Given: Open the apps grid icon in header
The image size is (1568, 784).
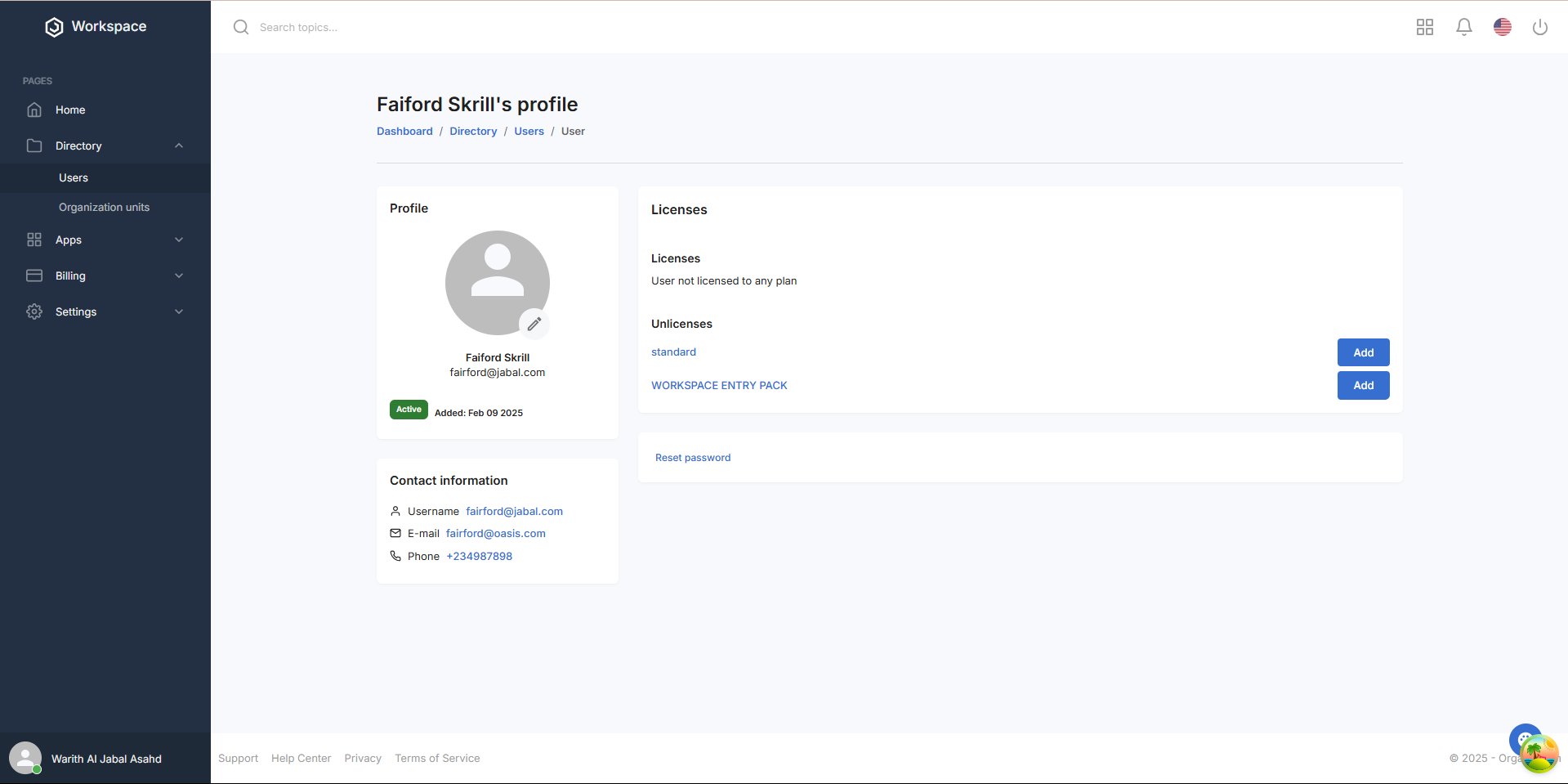Looking at the screenshot, I should tap(1424, 27).
